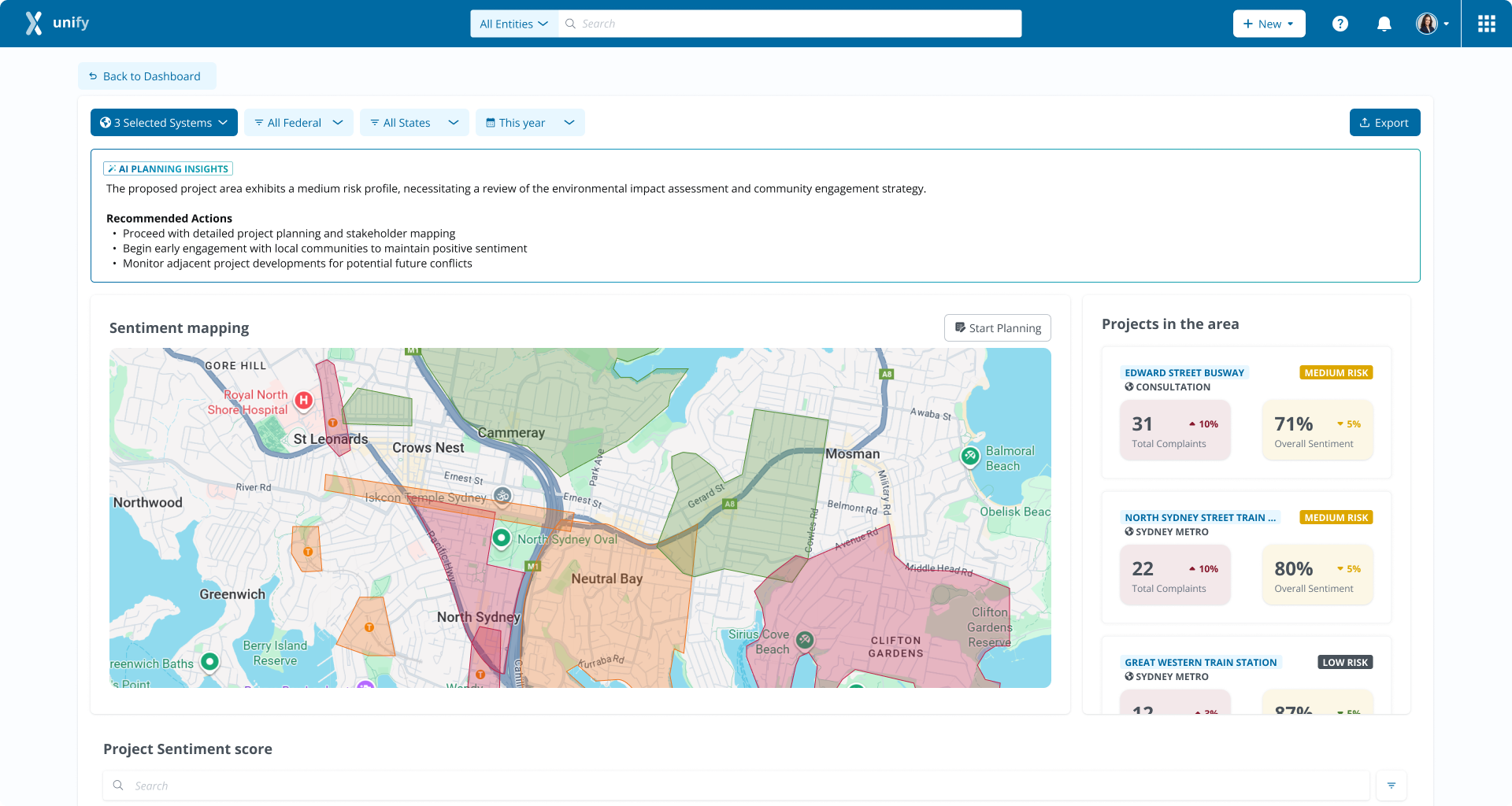Click the 71% Overall Sentiment card

click(1317, 431)
